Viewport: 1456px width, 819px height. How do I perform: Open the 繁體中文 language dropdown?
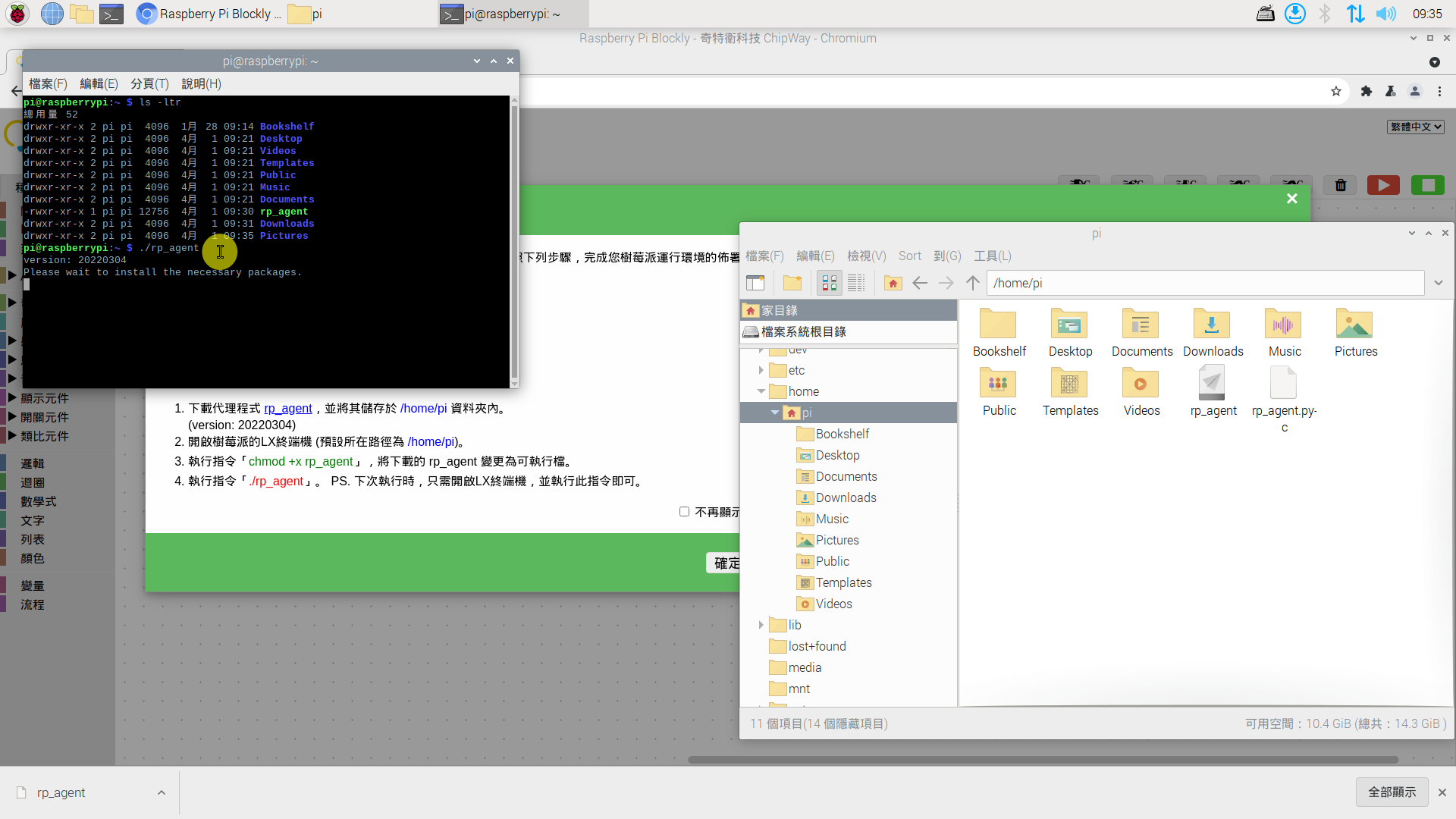point(1415,127)
